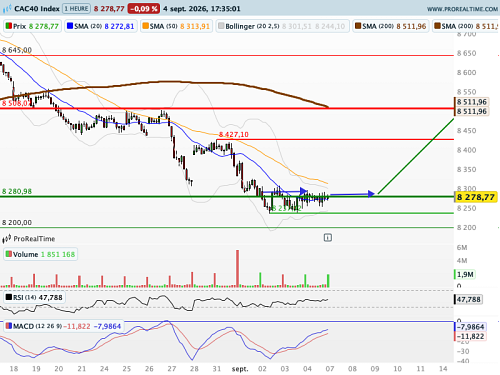Click the 8 645,00 resistance level label
This screenshot has height=375, width=500.
point(17,50)
